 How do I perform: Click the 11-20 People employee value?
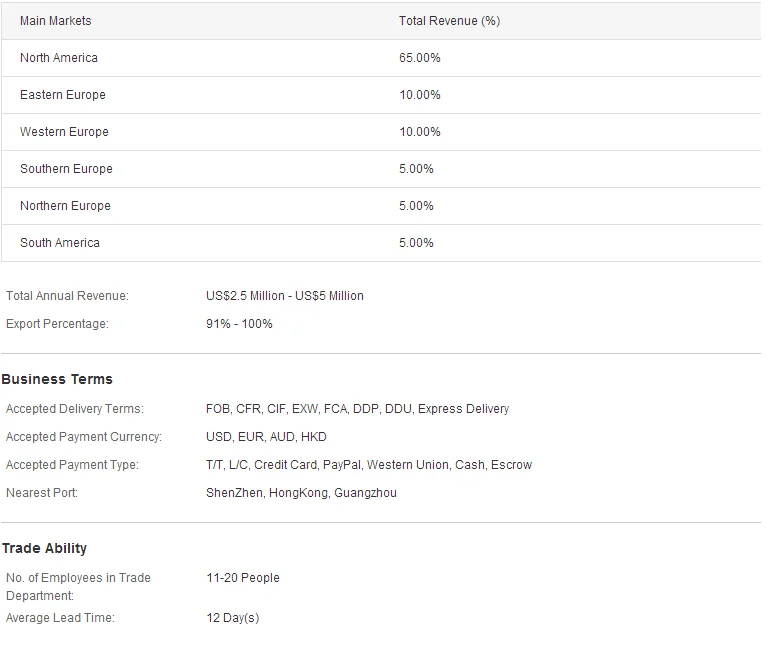pyautogui.click(x=243, y=578)
